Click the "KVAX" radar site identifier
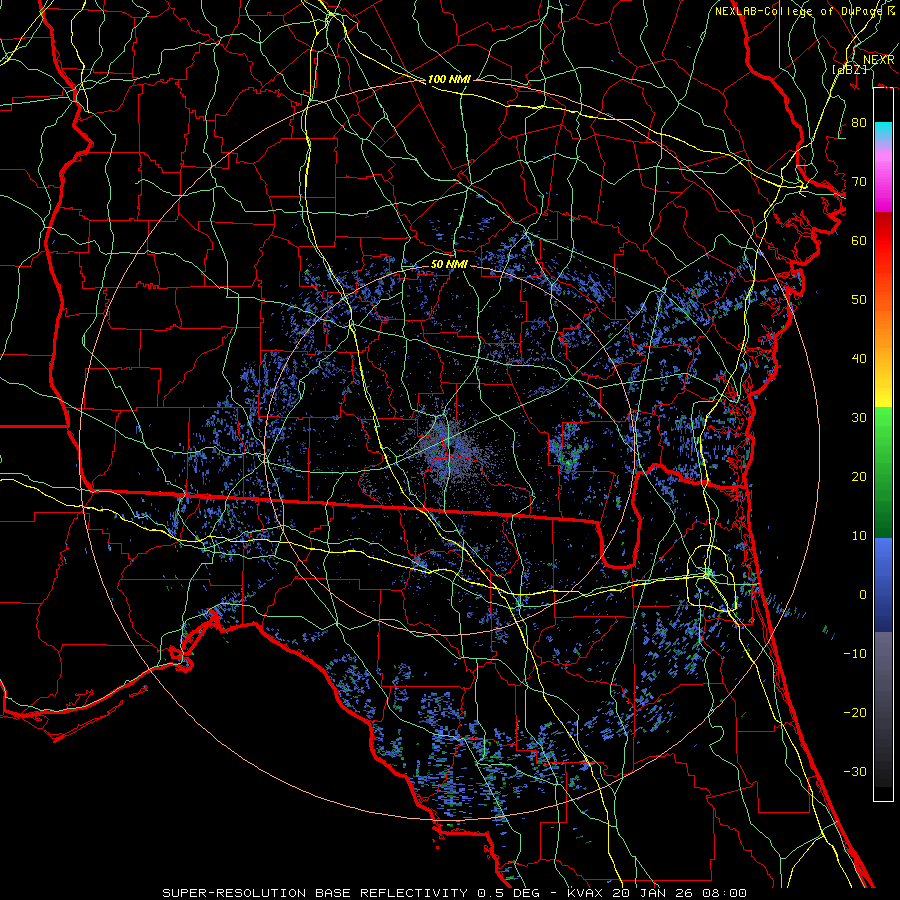This screenshot has height=900, width=900. click(587, 893)
